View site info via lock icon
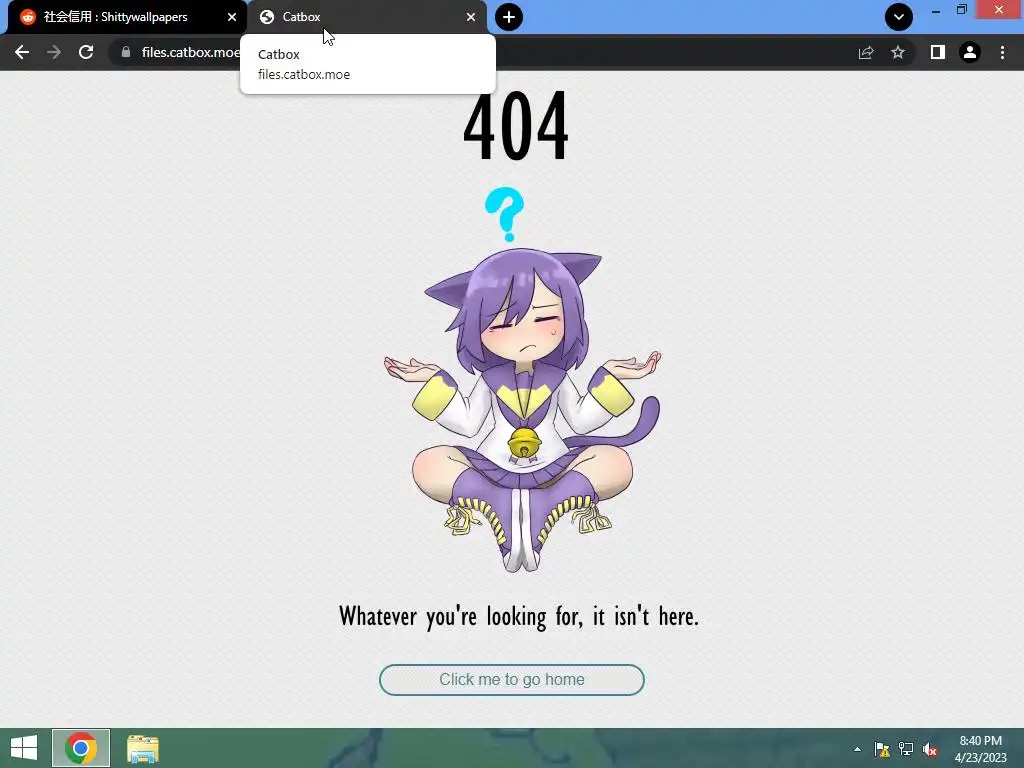Viewport: 1024px width, 768px height. point(126,52)
